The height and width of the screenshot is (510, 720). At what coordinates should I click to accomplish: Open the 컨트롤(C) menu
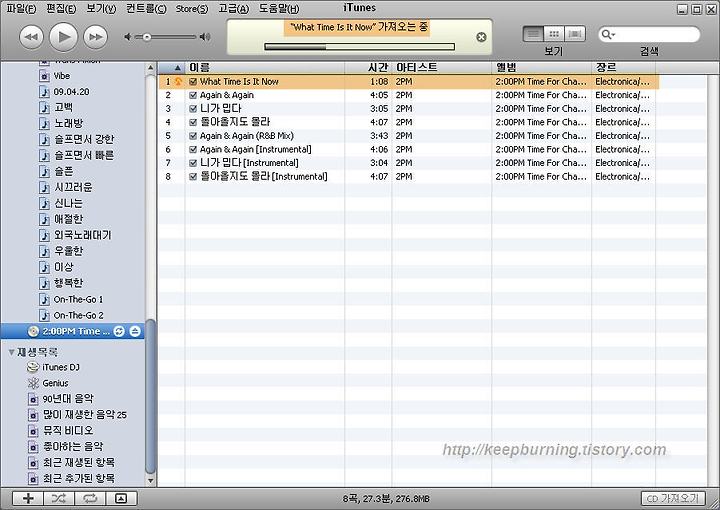pyautogui.click(x=146, y=8)
